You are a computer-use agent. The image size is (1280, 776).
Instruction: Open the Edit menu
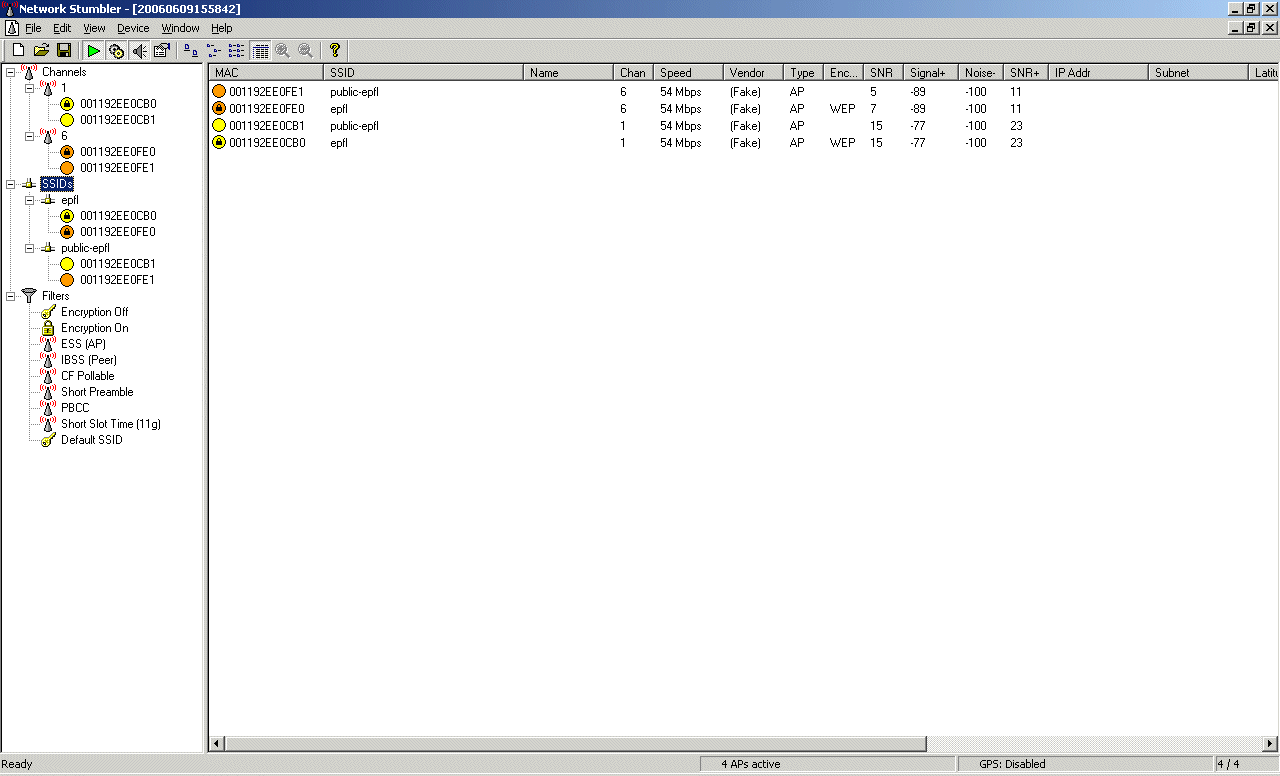pyautogui.click(x=62, y=28)
